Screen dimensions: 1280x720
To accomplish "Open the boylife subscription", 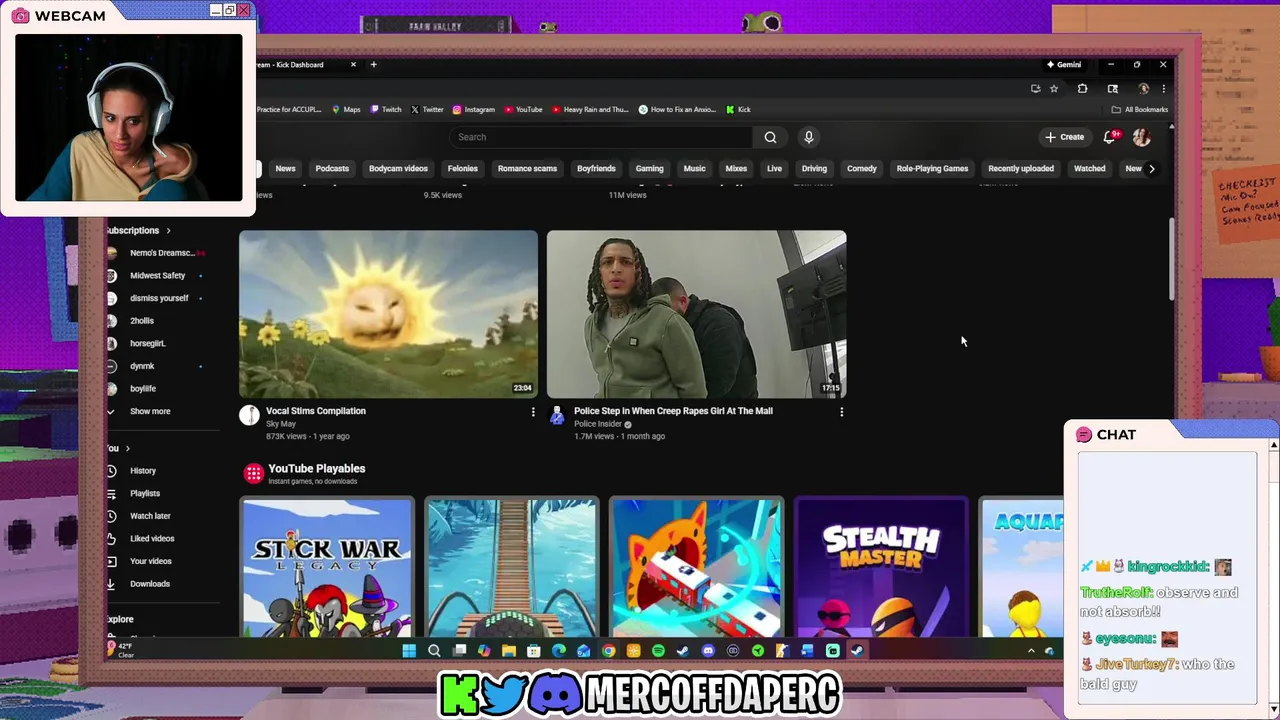I will (x=143, y=389).
